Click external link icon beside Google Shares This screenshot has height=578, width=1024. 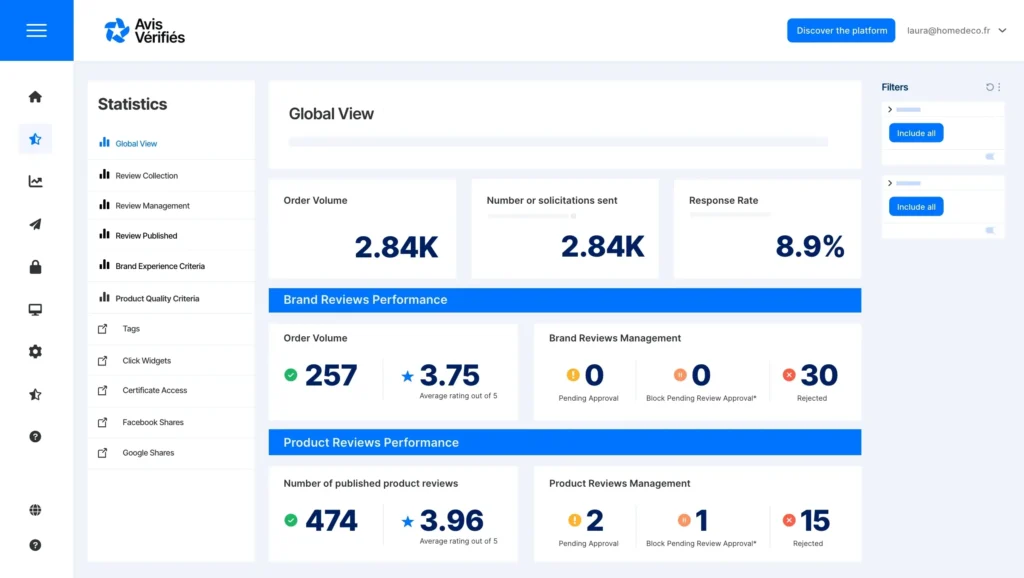point(103,453)
